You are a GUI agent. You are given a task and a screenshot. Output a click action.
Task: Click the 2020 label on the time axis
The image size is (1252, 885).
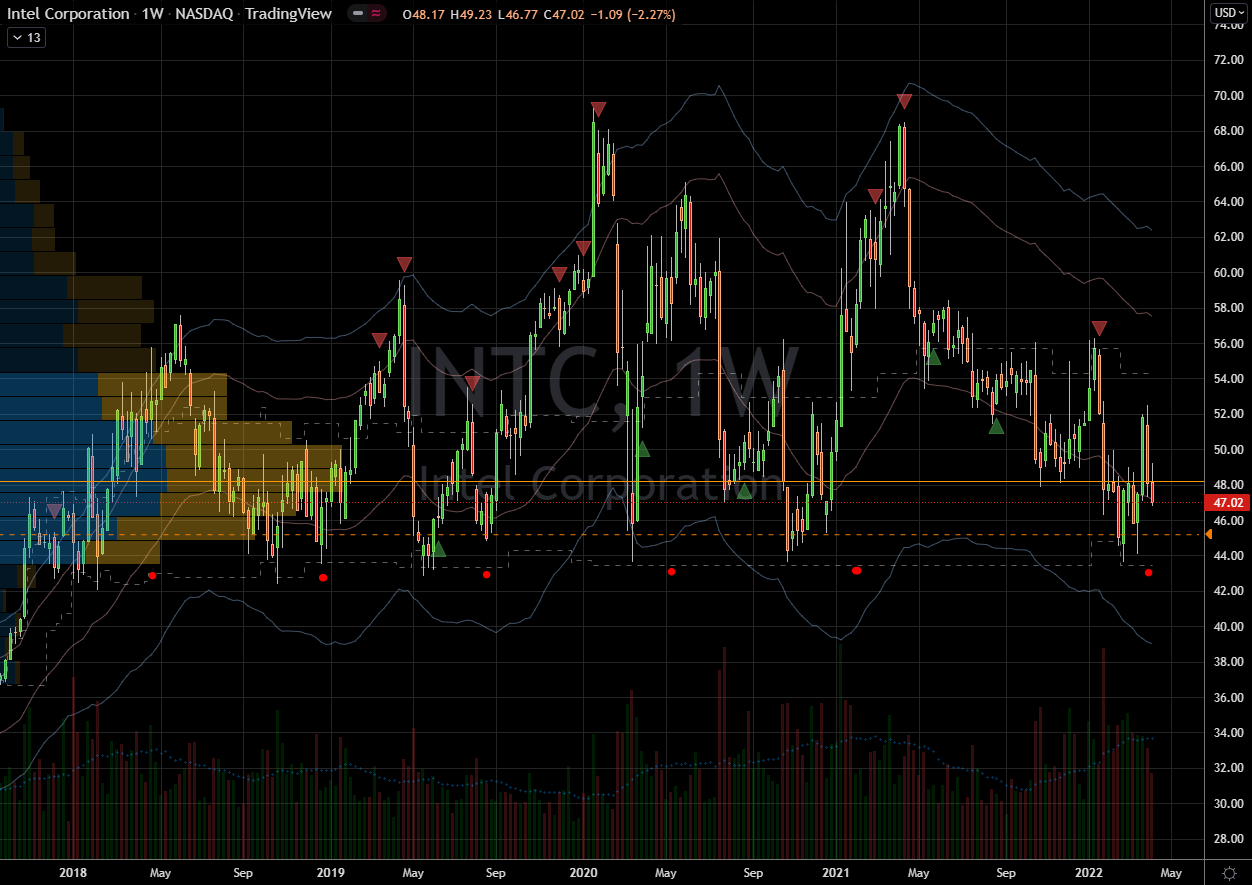(x=583, y=872)
